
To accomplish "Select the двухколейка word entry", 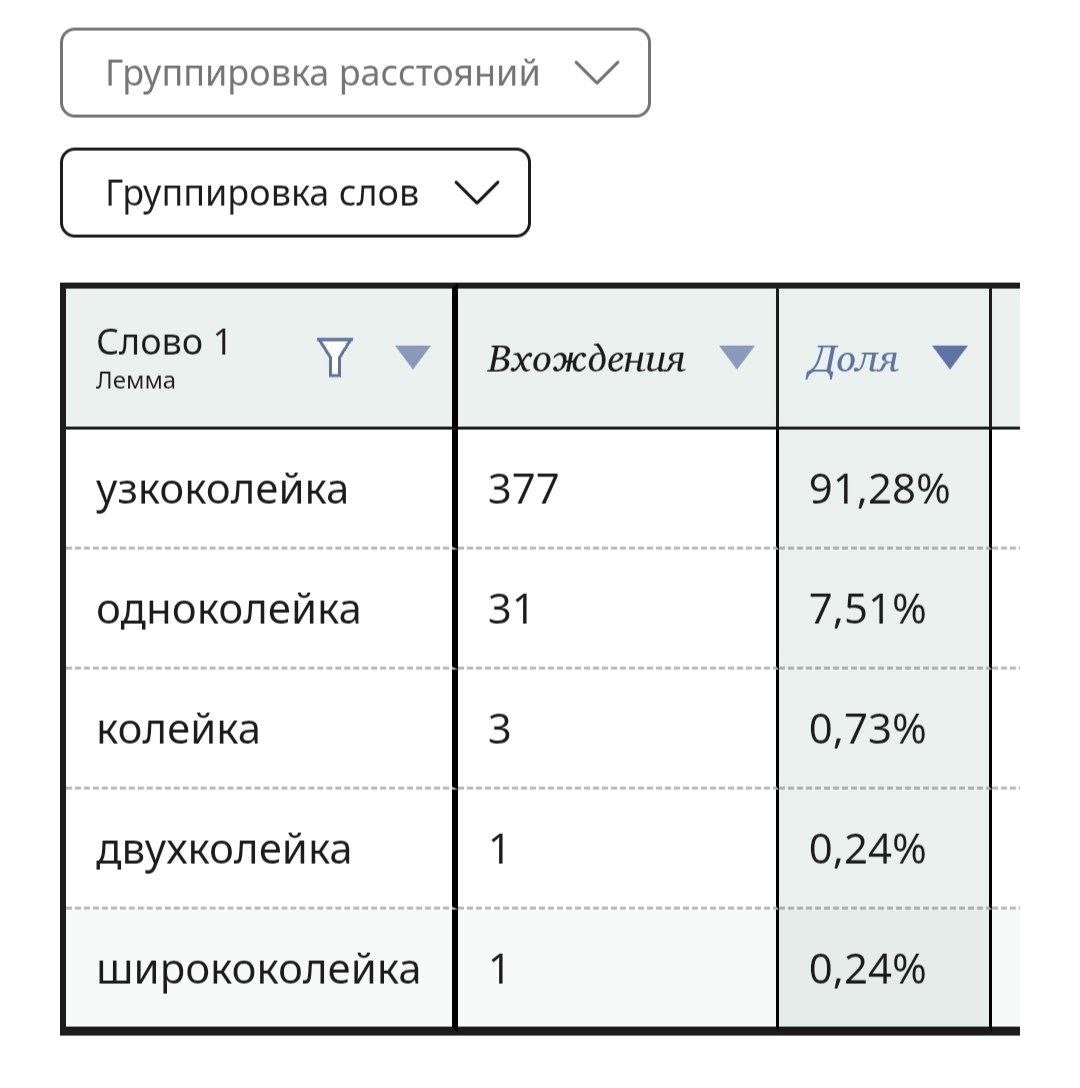I will (223, 850).
